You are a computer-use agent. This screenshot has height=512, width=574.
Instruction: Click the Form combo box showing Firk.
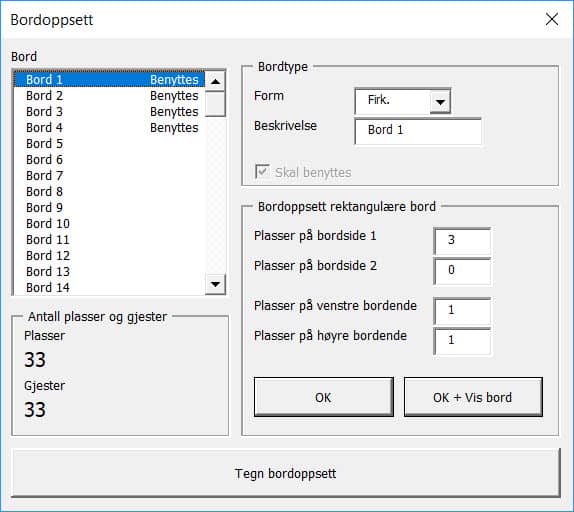tap(402, 101)
